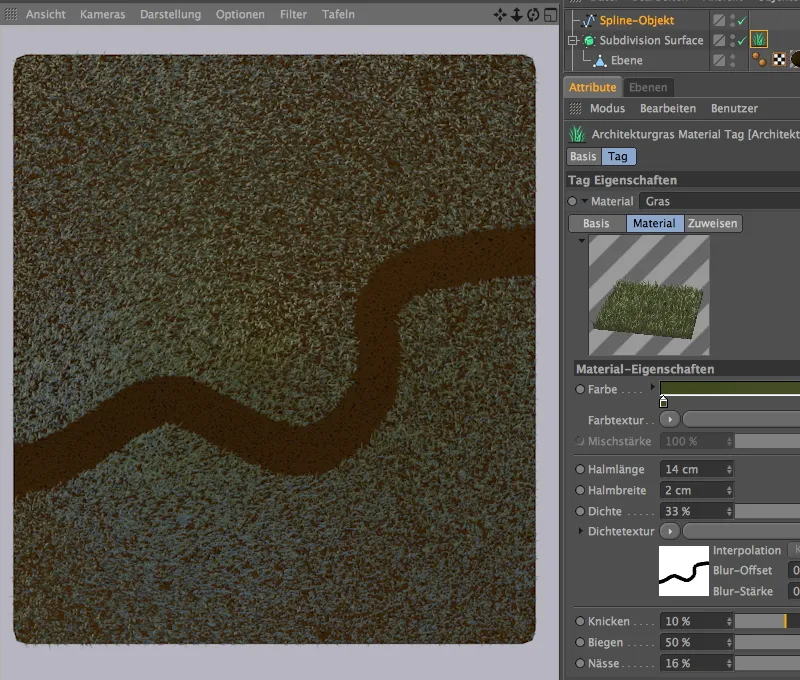Click the viewport rotate icon
Viewport: 800px width, 680px height.
[x=532, y=15]
